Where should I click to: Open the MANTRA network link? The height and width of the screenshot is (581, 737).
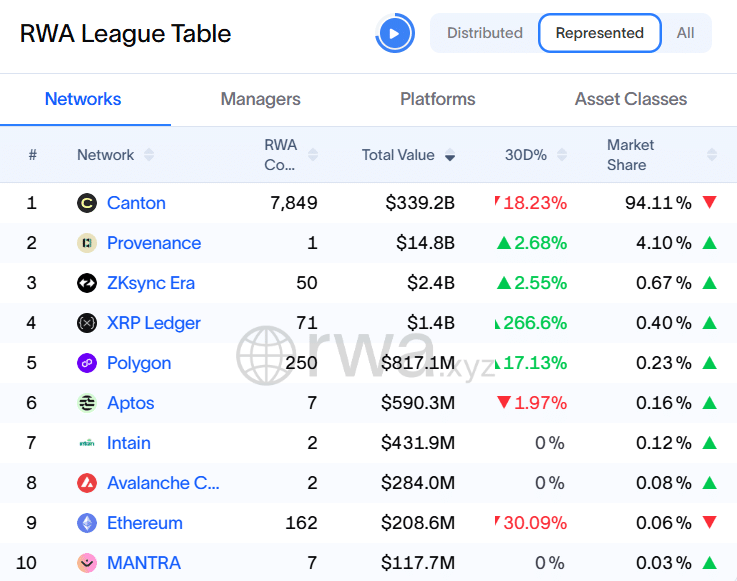[x=144, y=563]
